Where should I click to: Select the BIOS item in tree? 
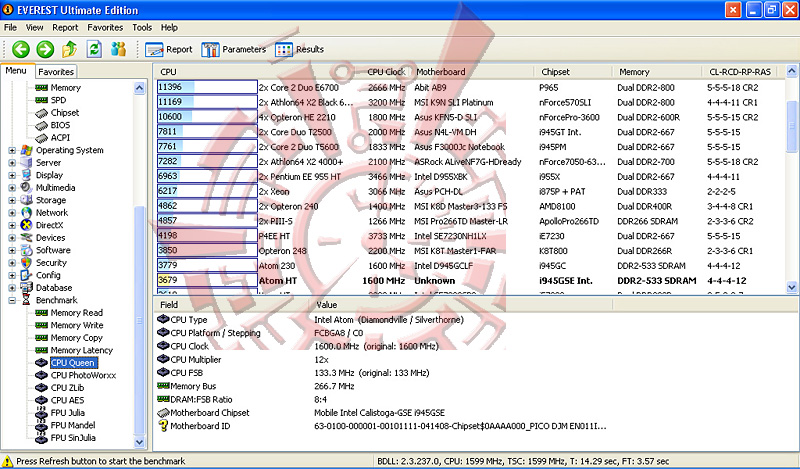click(x=60, y=125)
